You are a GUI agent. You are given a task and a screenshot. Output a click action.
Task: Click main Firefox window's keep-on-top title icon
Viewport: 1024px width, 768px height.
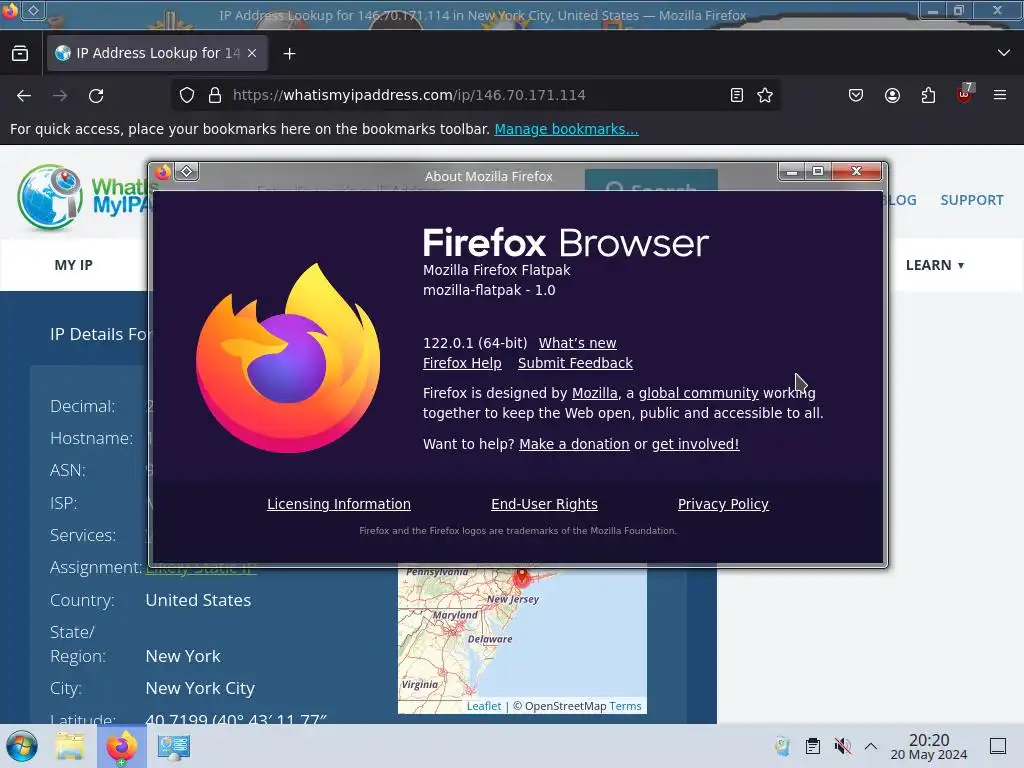click(33, 10)
